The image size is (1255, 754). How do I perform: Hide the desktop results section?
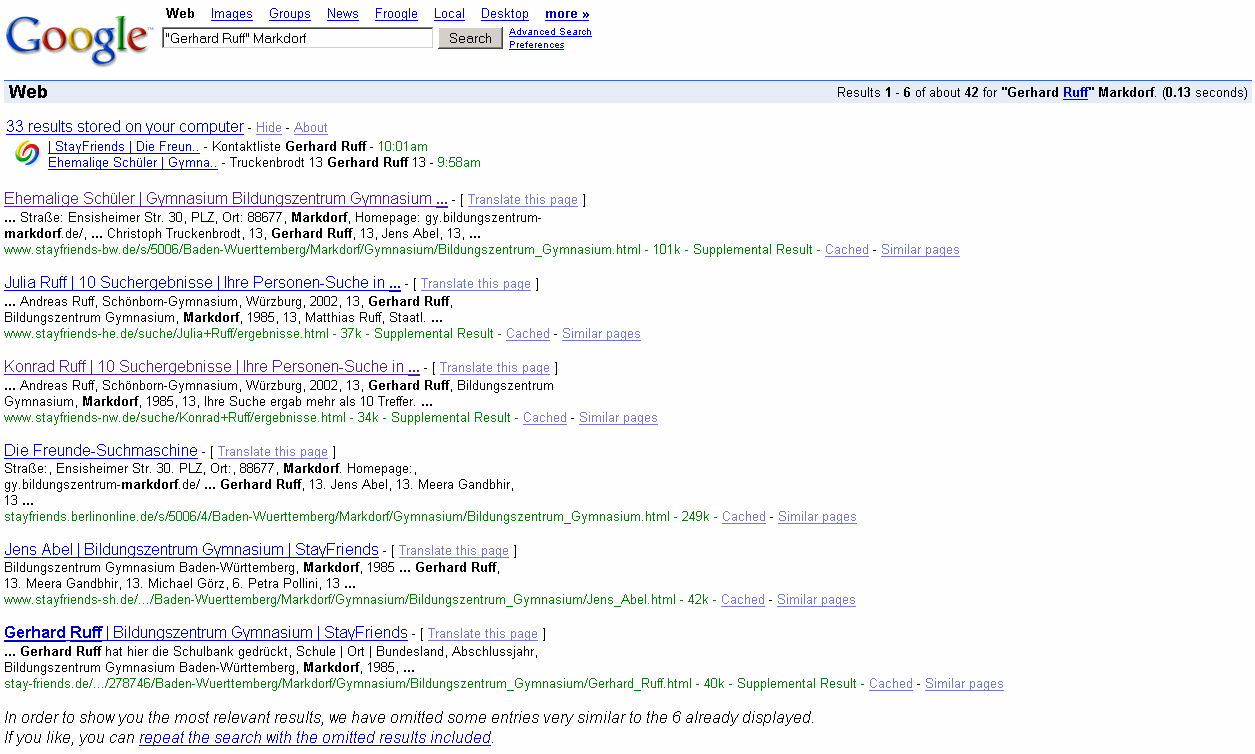269,128
